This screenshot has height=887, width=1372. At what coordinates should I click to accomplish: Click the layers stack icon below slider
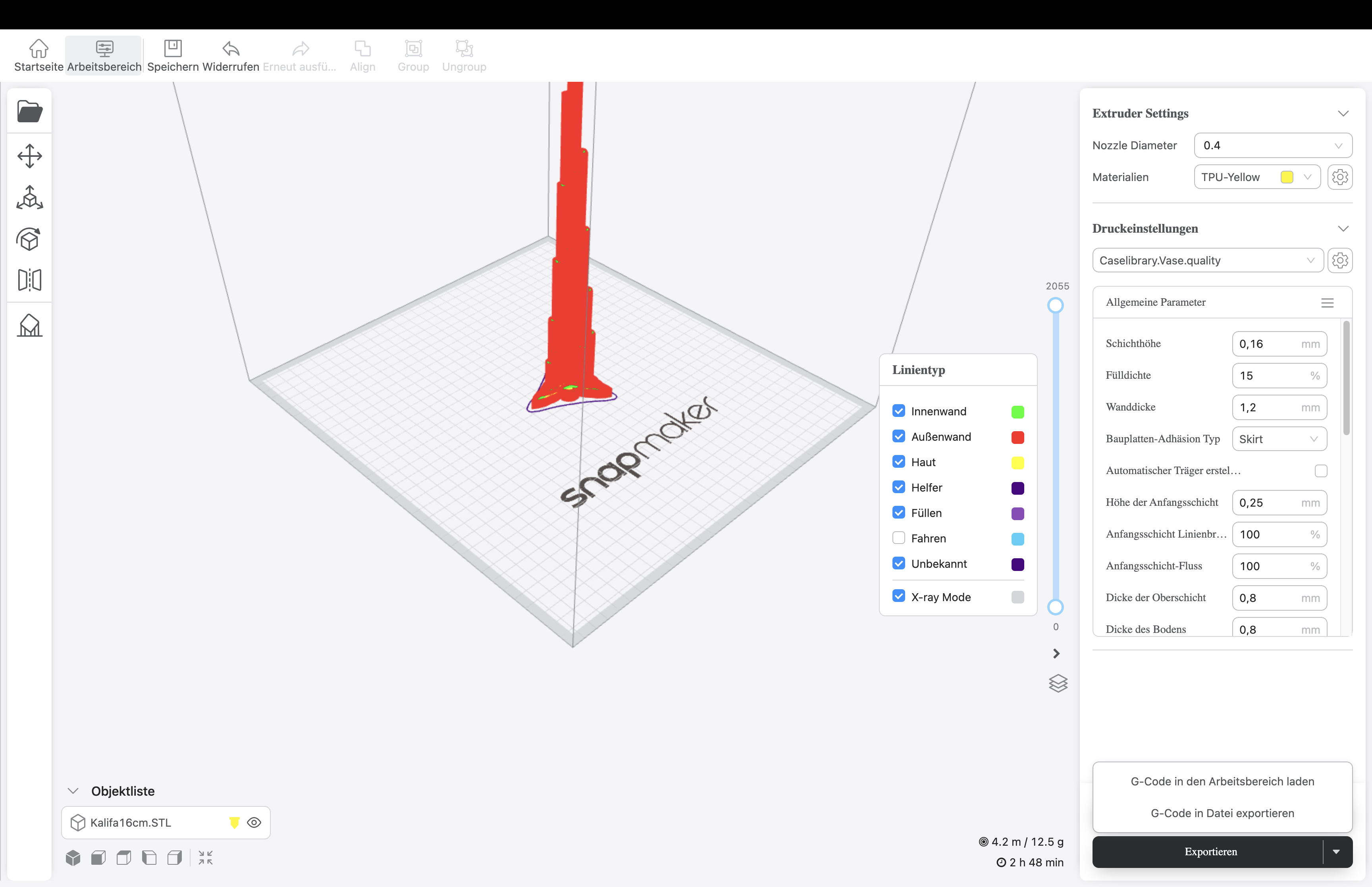(1058, 683)
